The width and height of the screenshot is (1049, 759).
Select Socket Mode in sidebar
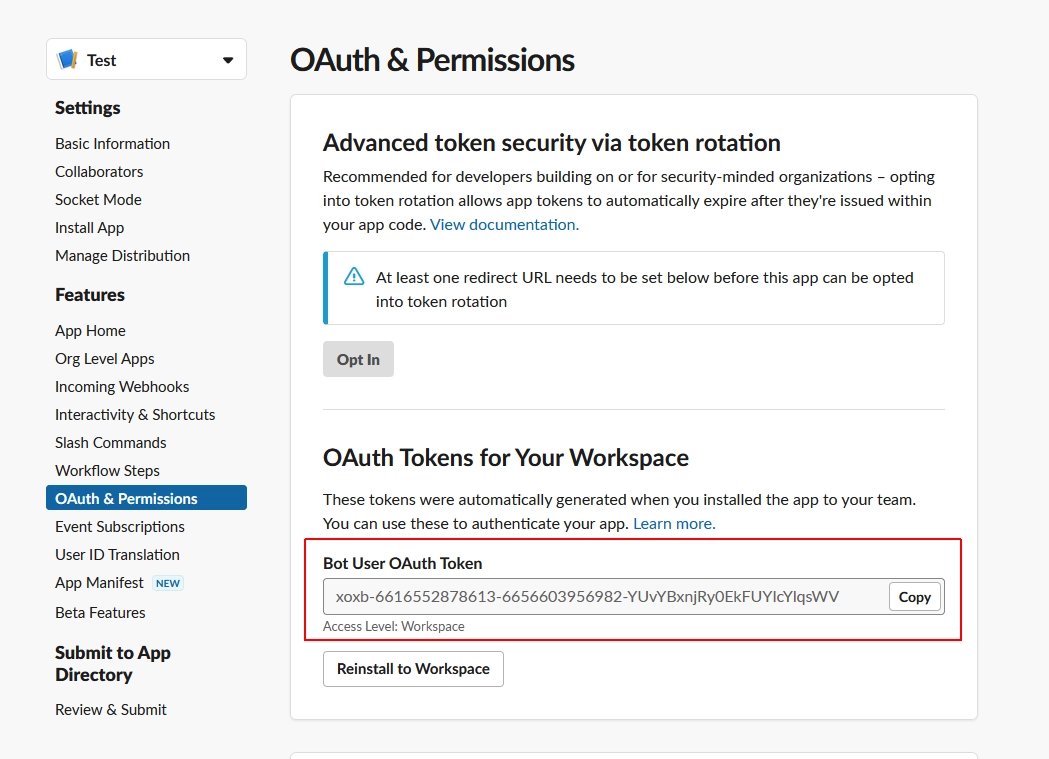click(98, 200)
